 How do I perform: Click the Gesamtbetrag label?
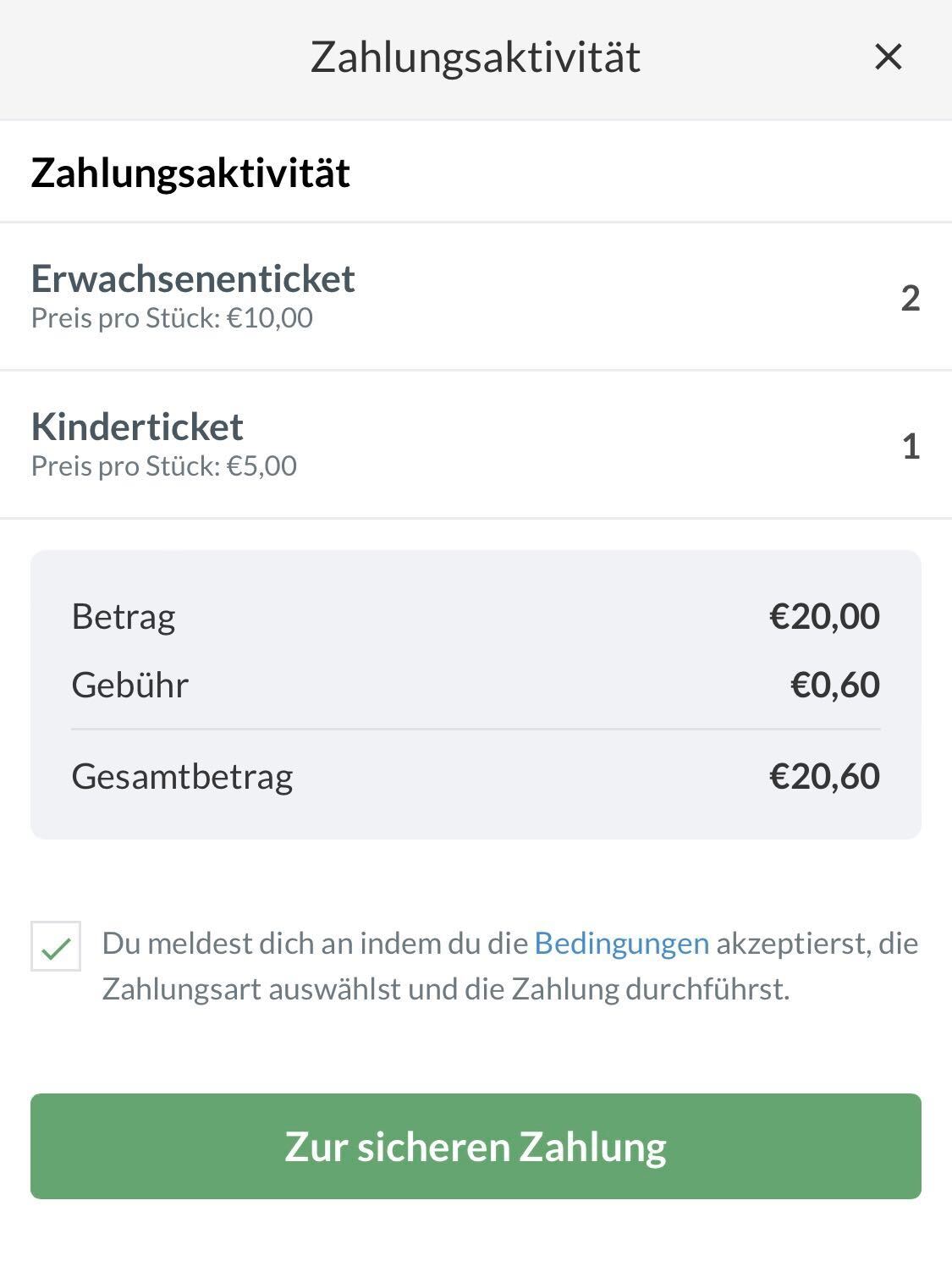click(x=182, y=776)
